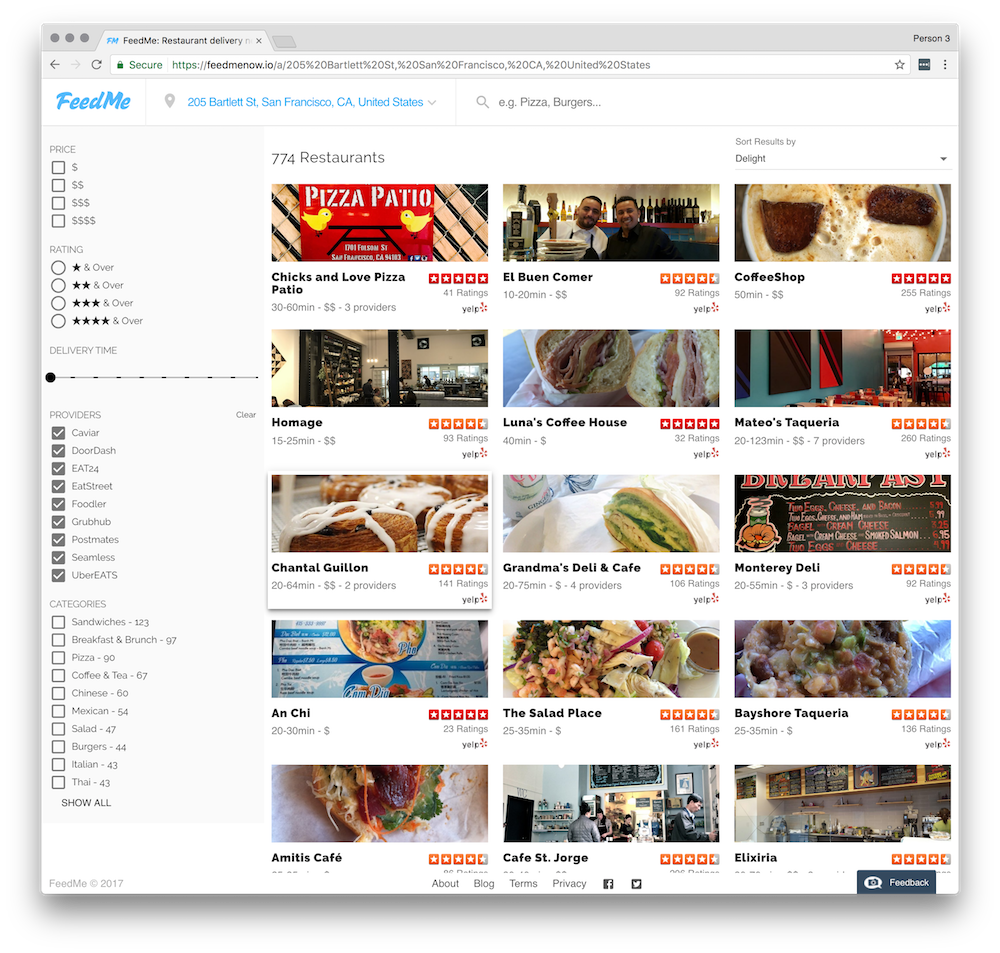Select the three stars & Over rating
This screenshot has width=1000, height=953.
point(58,303)
